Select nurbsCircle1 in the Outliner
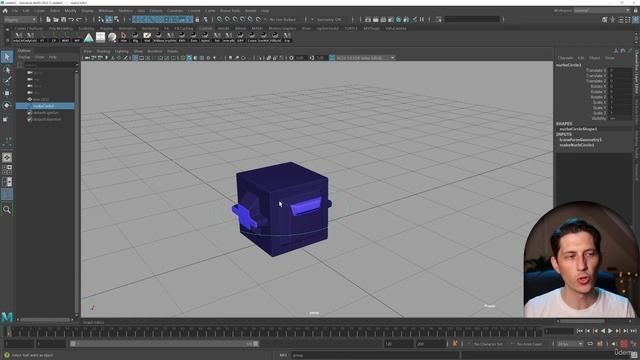 coord(45,106)
